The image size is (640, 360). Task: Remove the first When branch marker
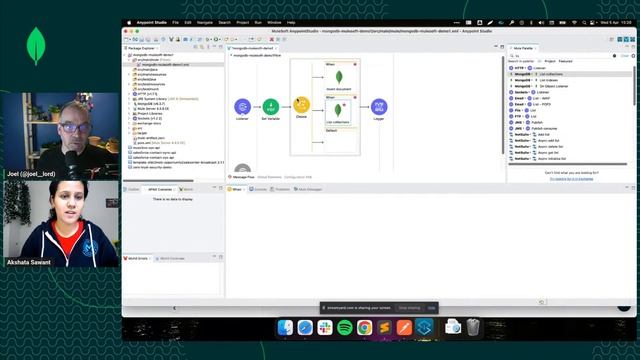[355, 64]
